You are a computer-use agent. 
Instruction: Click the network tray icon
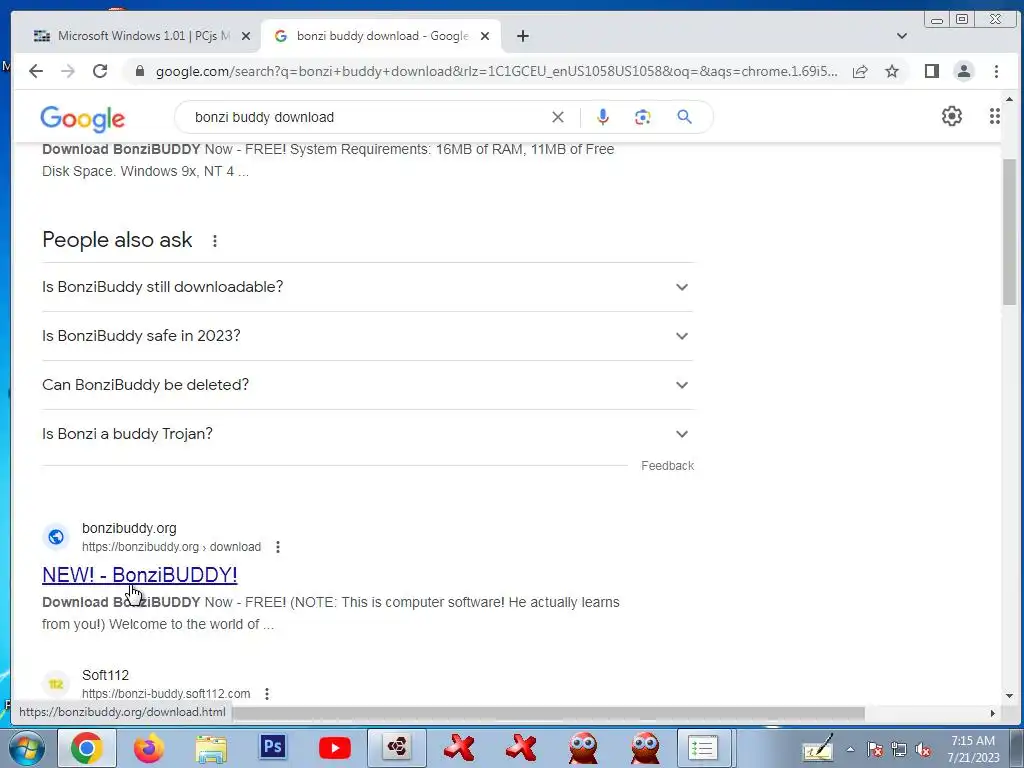tap(899, 750)
